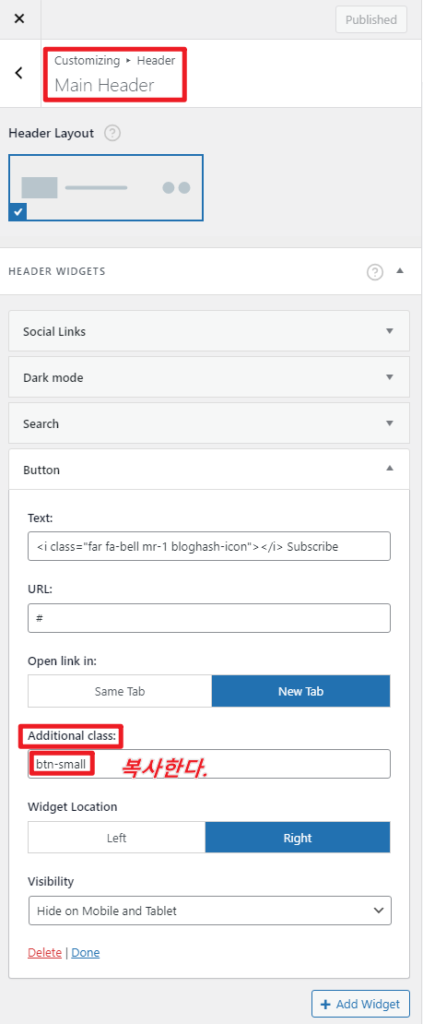The height and width of the screenshot is (1024, 423).
Task: Click the Add Widget button
Action: [x=361, y=1004]
